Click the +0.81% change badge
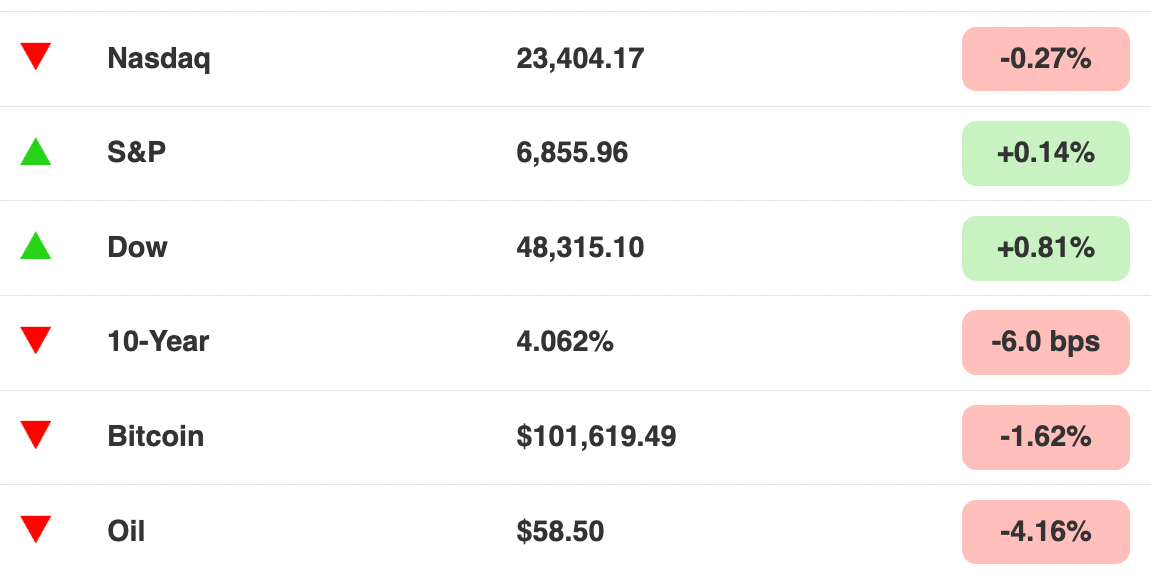 [1045, 248]
